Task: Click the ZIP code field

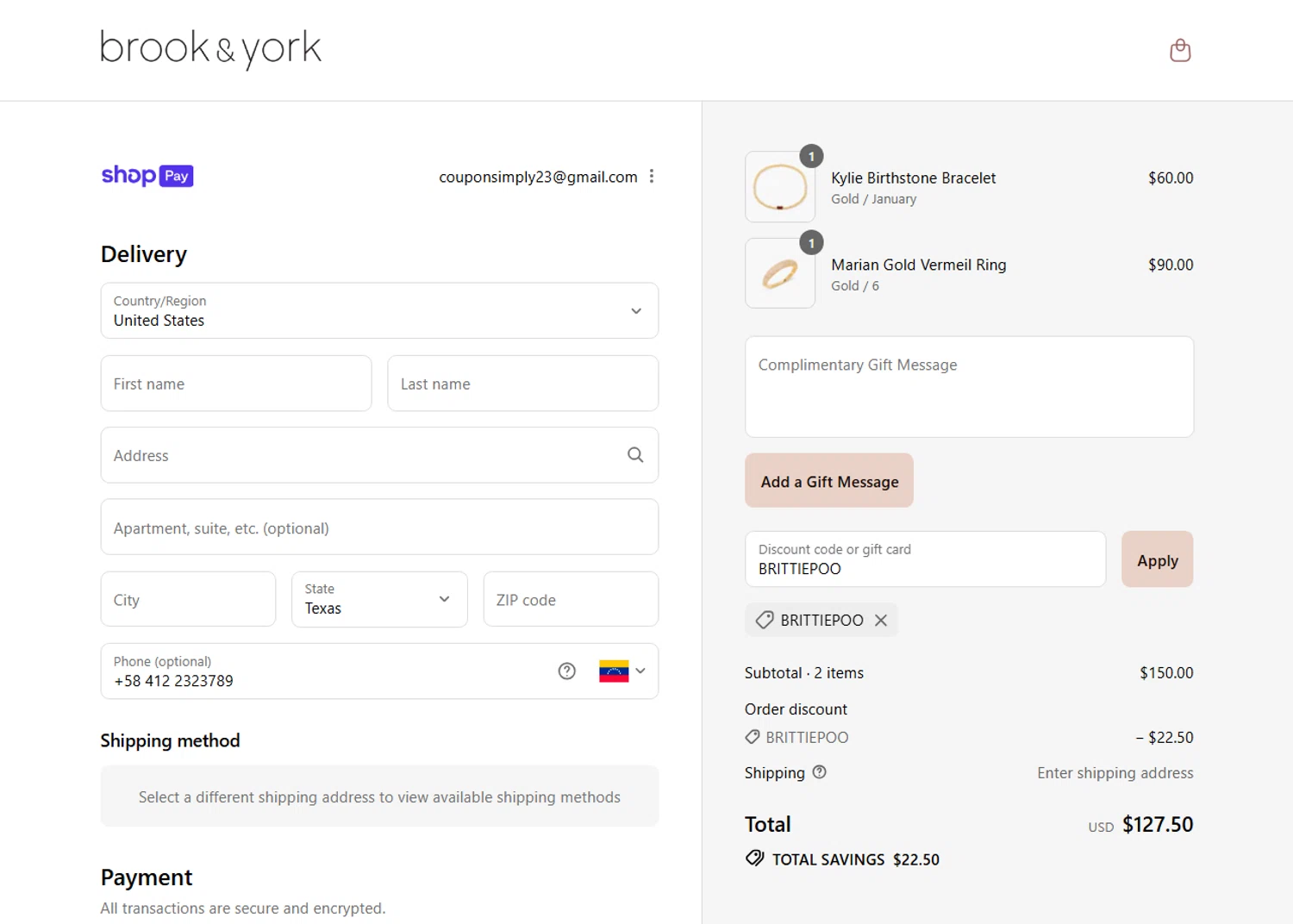Action: 571,599
